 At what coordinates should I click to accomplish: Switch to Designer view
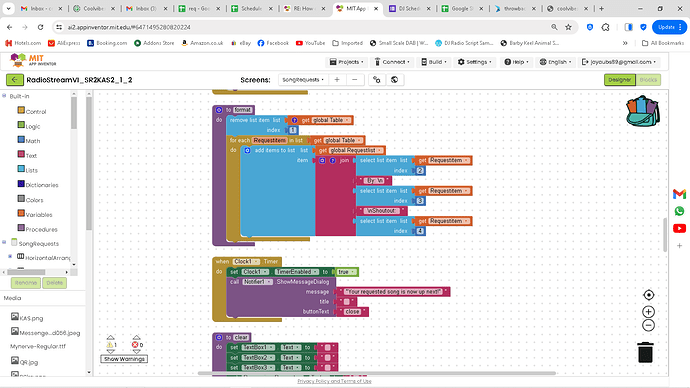(620, 80)
